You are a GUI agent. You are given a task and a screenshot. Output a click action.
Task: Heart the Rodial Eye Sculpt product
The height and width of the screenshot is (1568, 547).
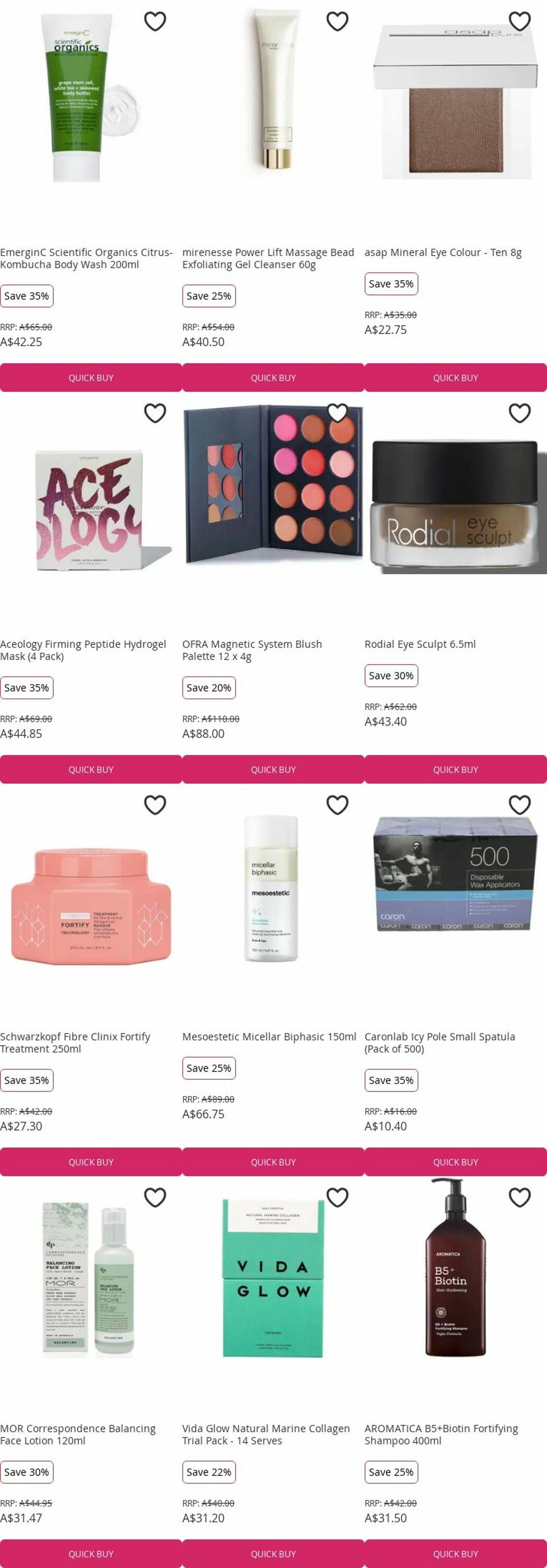click(520, 413)
